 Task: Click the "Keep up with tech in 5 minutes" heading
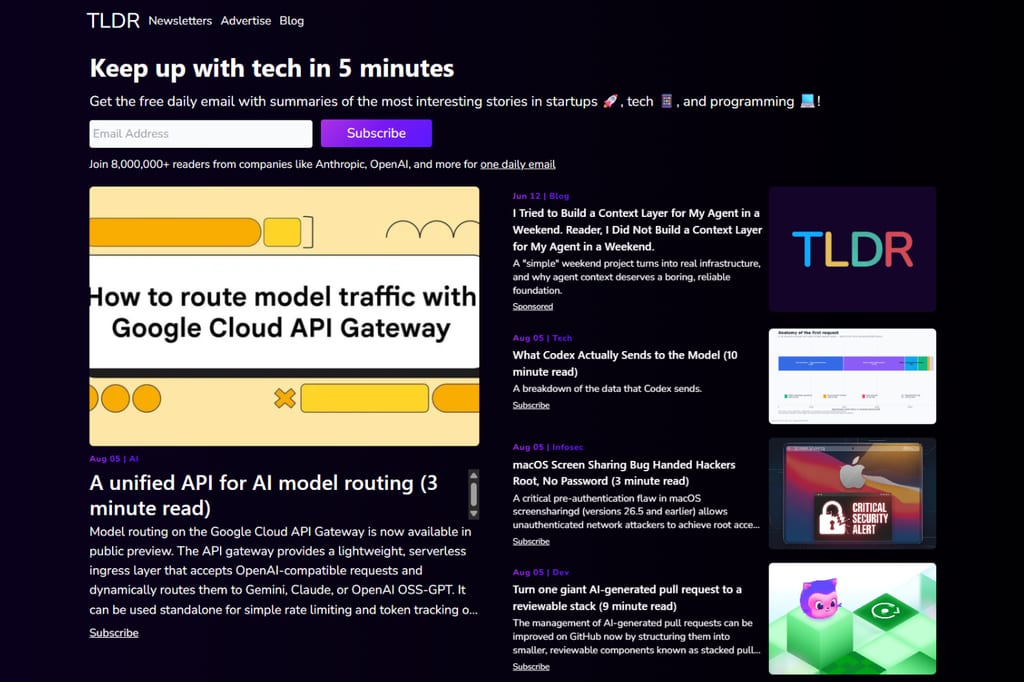(x=272, y=69)
